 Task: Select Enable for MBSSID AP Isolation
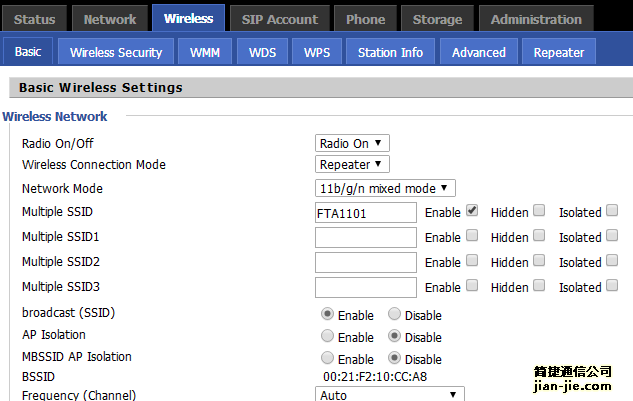(327, 358)
